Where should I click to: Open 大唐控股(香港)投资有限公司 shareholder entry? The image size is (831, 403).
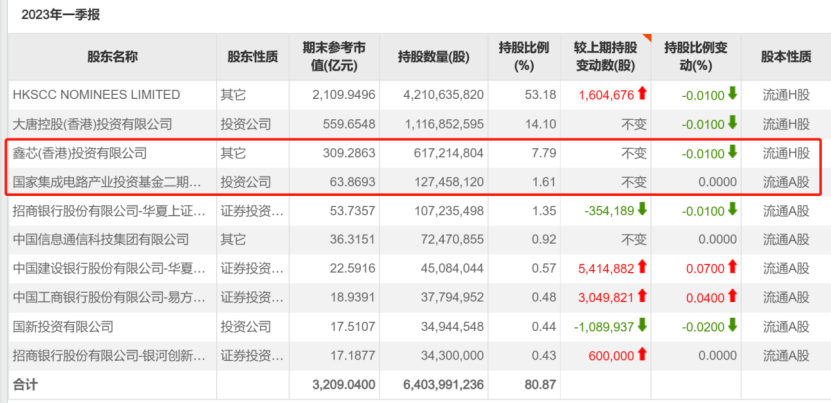92,124
